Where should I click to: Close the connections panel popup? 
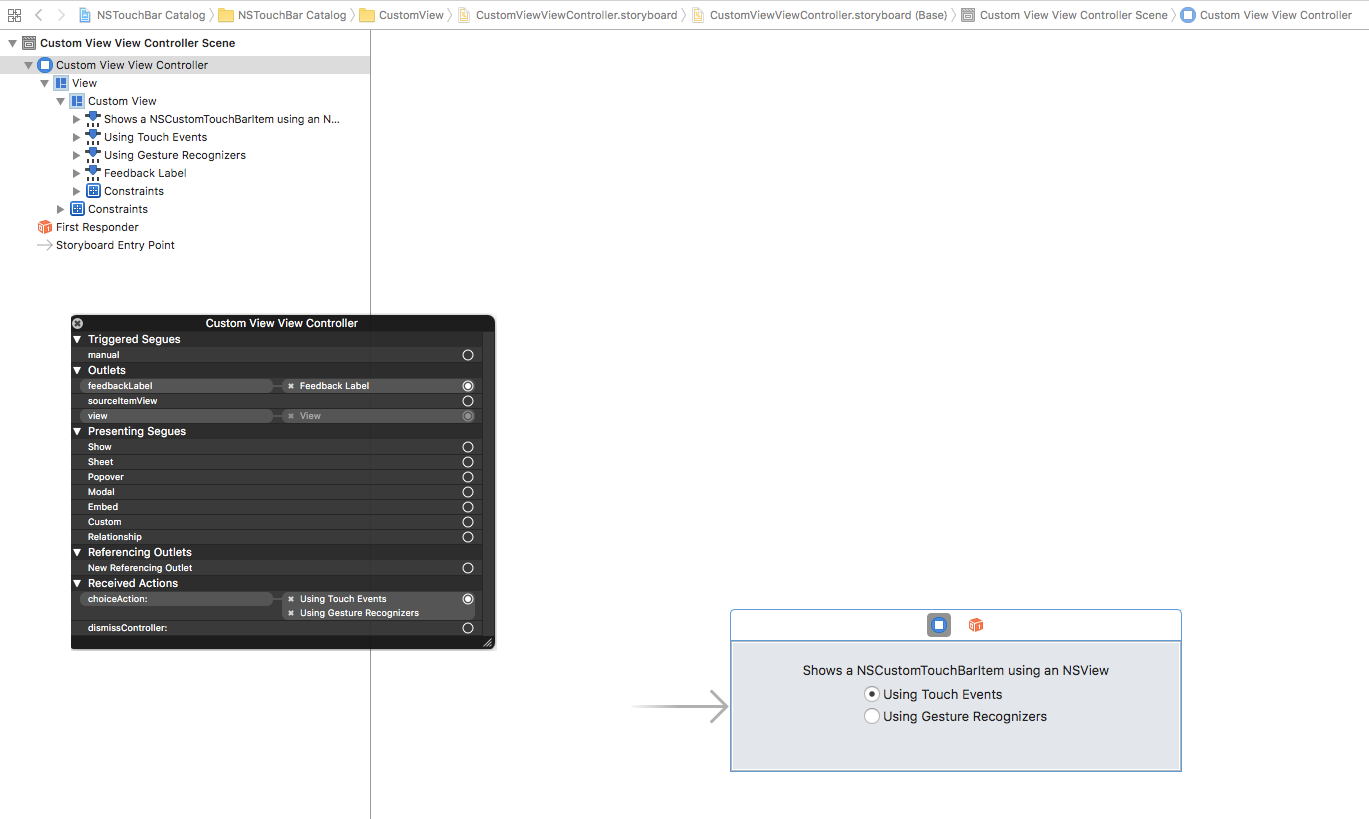pos(78,323)
